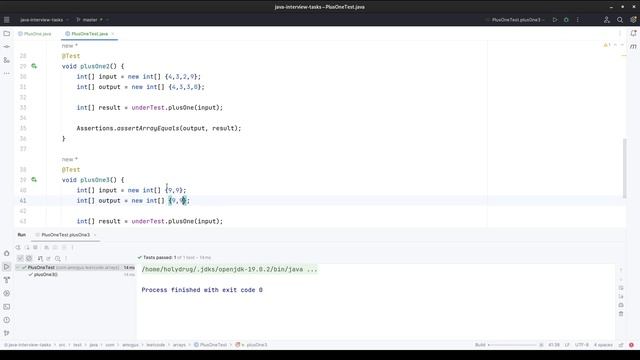Open Problems tool window icon
The image size is (640, 360).
point(7,320)
